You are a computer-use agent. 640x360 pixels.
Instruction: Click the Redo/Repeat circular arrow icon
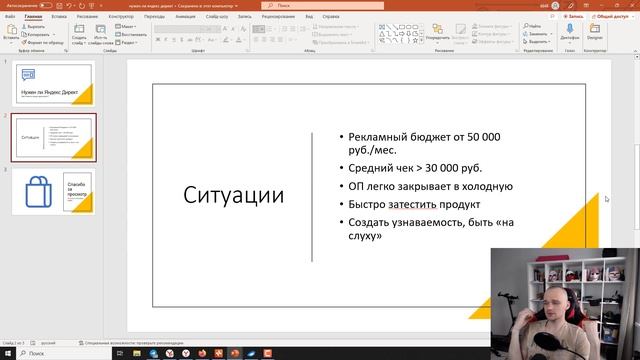82,6
